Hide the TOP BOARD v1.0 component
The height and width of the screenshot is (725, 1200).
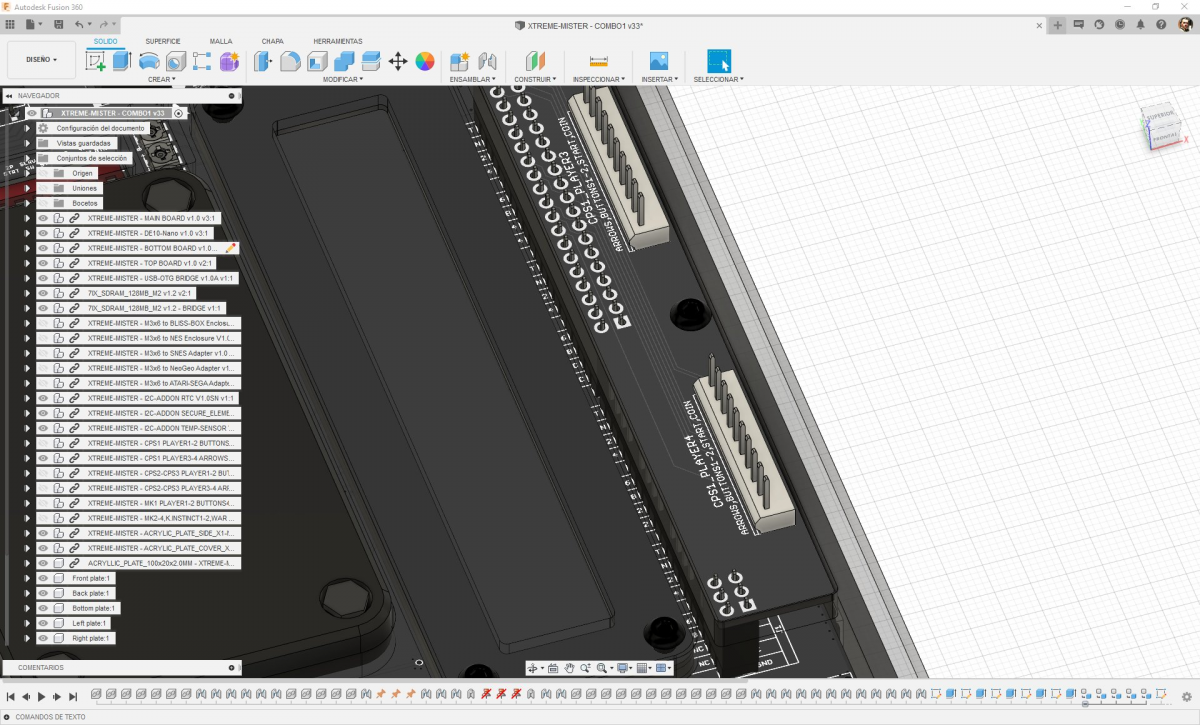(x=43, y=263)
